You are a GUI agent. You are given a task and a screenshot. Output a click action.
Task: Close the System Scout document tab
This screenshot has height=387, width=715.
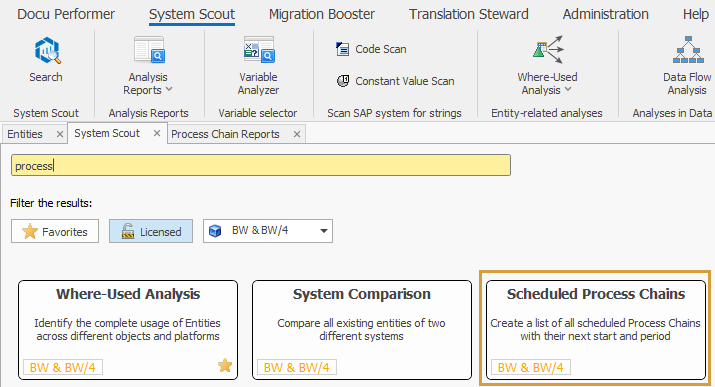click(x=157, y=133)
